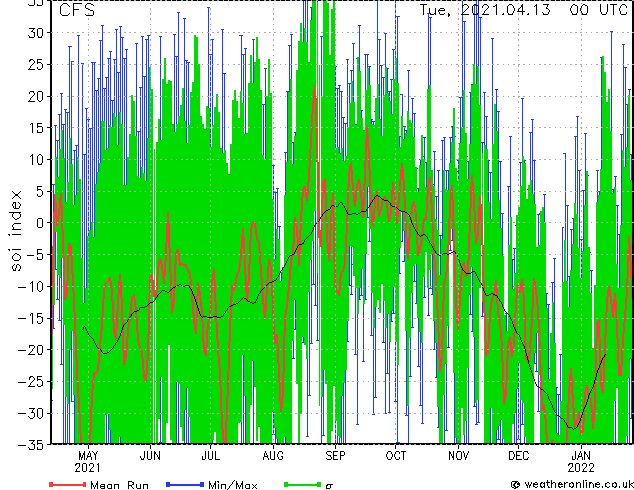The height and width of the screenshot is (490, 634).
Task: Select the red Mean Run legend line
Action: click(x=68, y=484)
